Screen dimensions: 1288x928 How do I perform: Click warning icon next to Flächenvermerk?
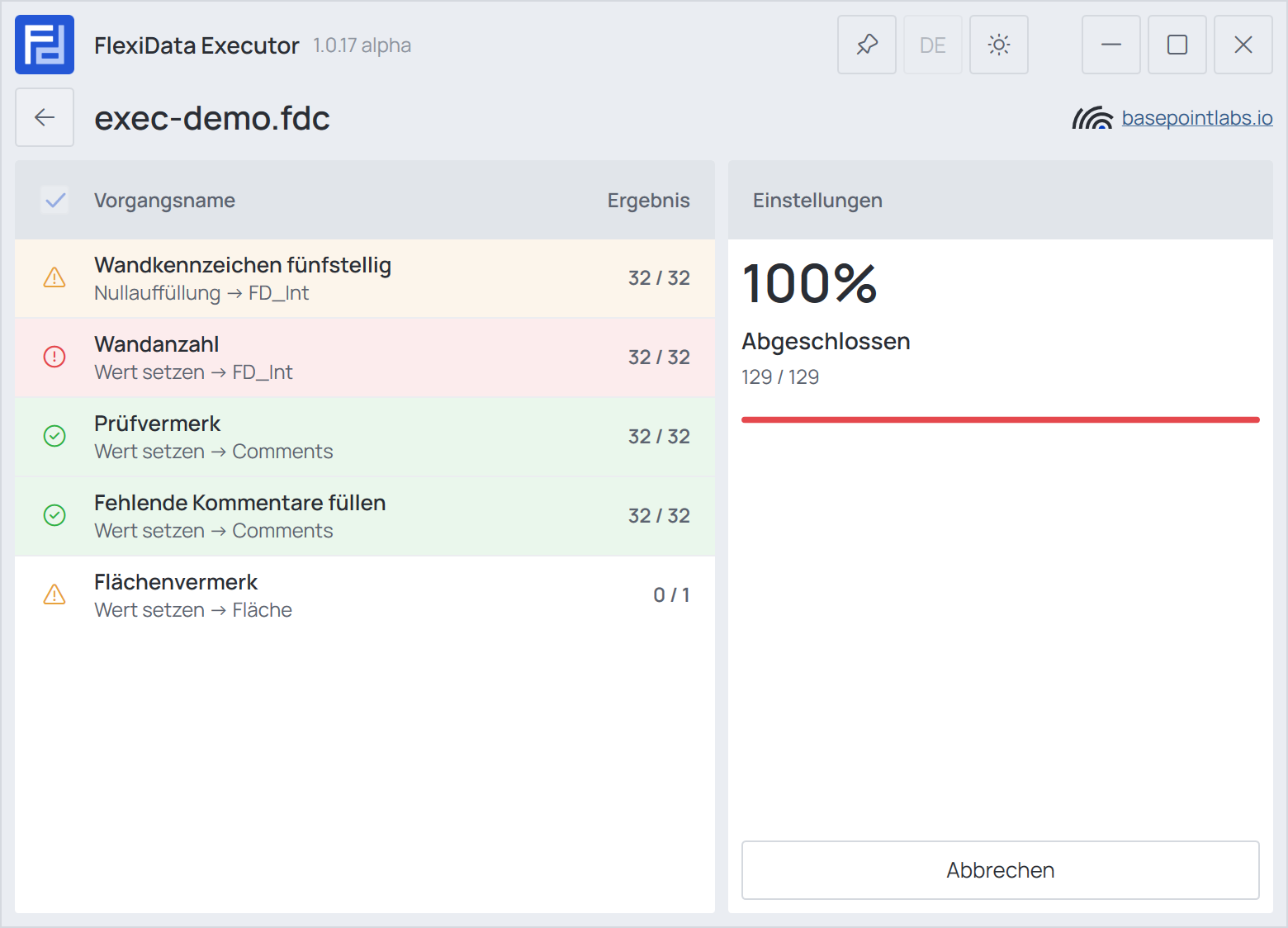tap(54, 595)
